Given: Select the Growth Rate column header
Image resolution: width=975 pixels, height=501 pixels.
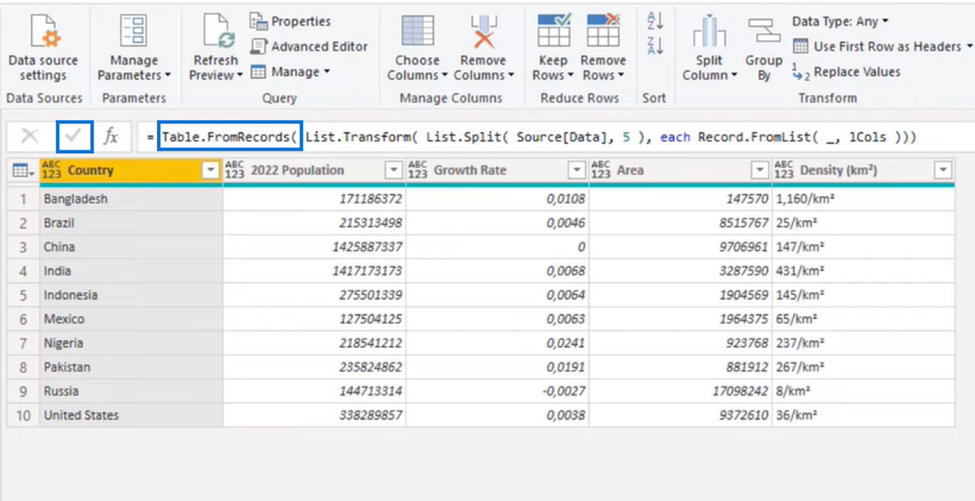Looking at the screenshot, I should click(497, 170).
